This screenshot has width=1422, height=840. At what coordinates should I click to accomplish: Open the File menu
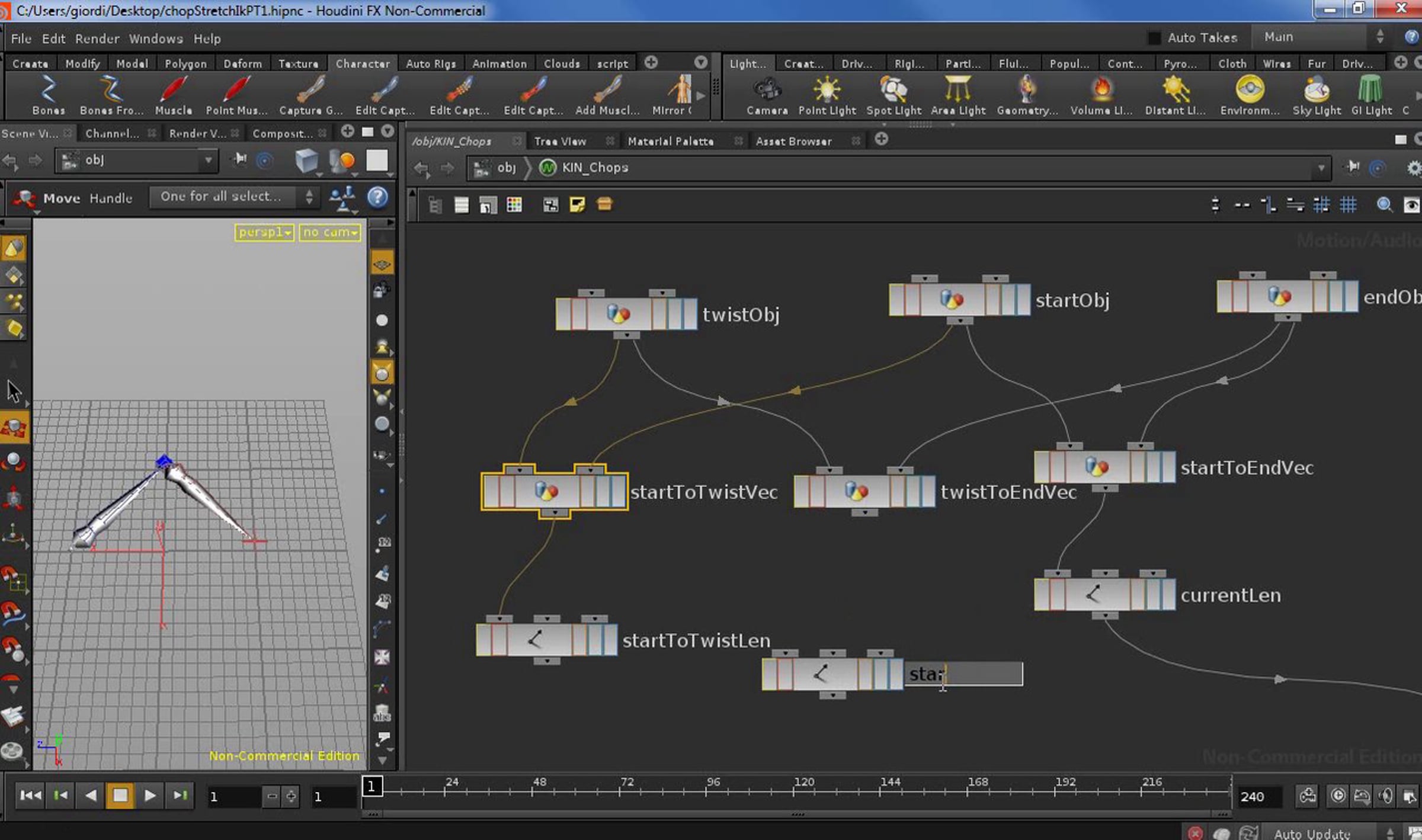21,39
